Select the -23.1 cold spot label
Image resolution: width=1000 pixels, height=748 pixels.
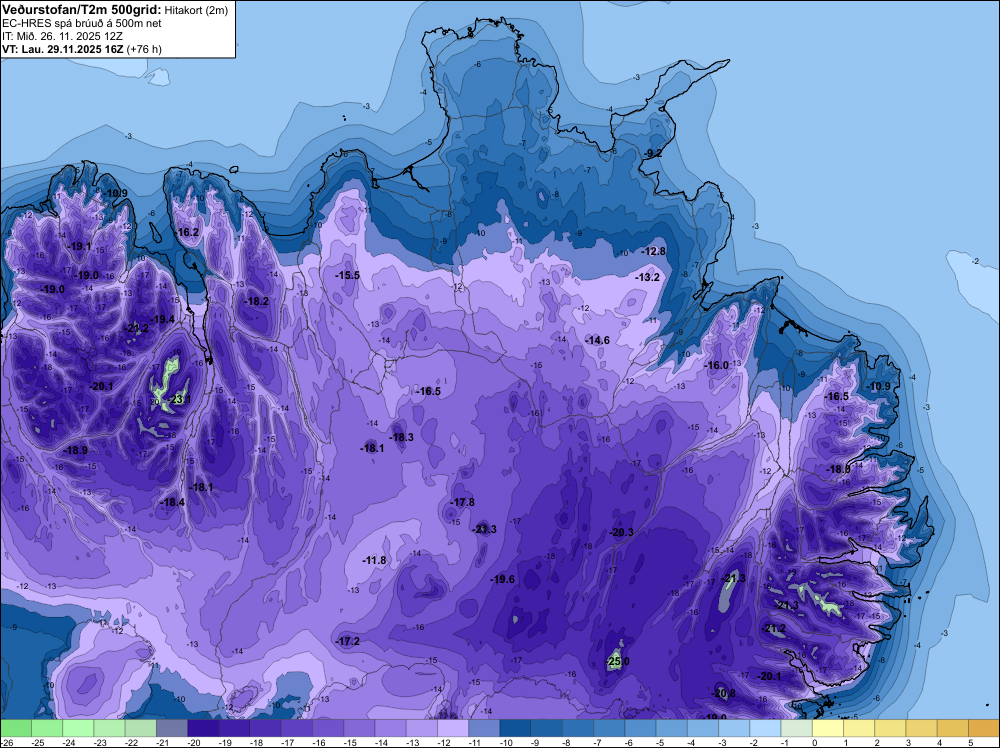tap(179, 400)
